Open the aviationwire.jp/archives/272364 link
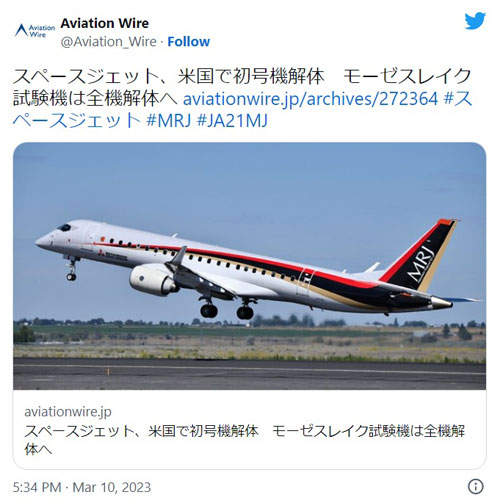The height and width of the screenshot is (503, 500). 310,98
